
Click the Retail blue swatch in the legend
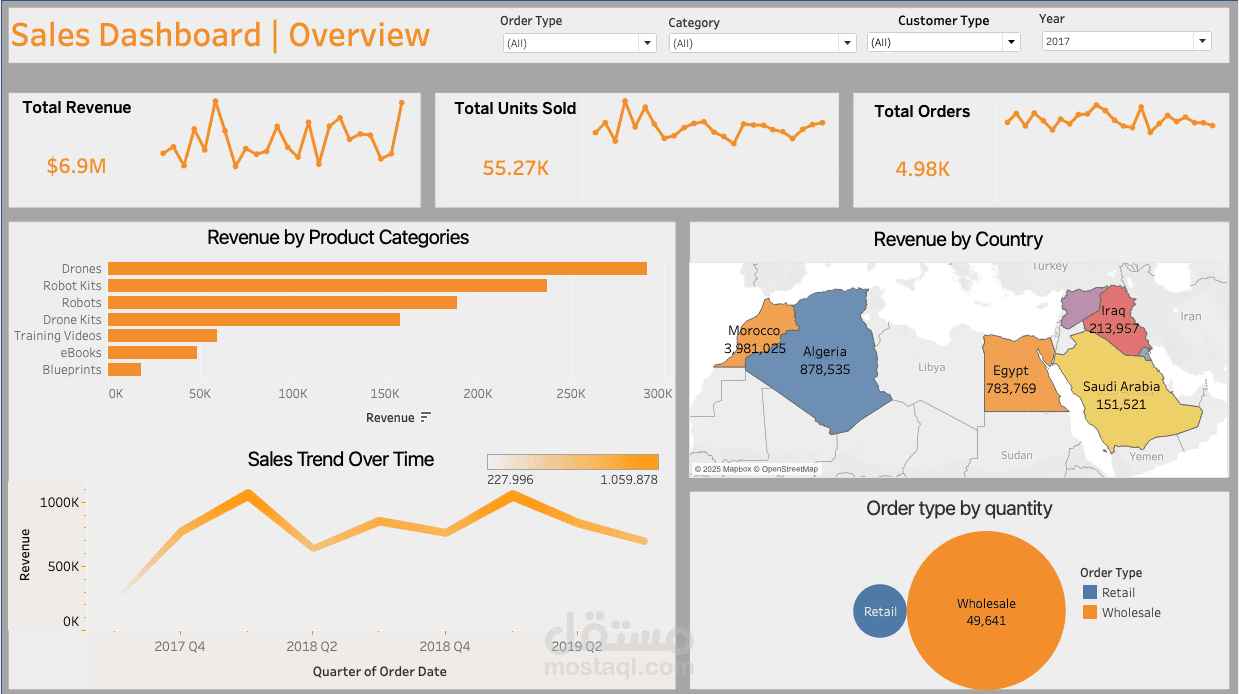(1088, 592)
